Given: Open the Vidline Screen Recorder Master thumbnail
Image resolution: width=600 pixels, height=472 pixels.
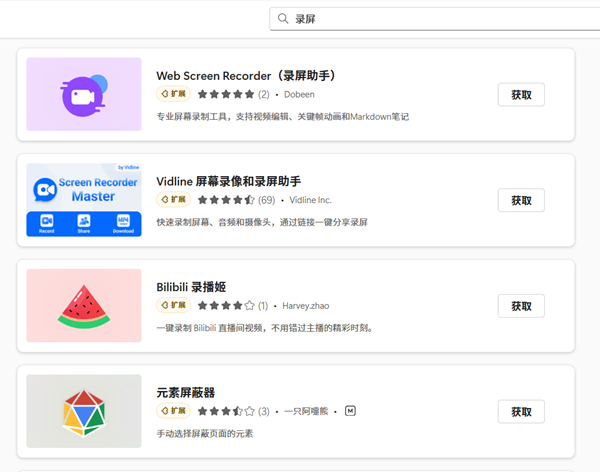Looking at the screenshot, I should coord(84,200).
